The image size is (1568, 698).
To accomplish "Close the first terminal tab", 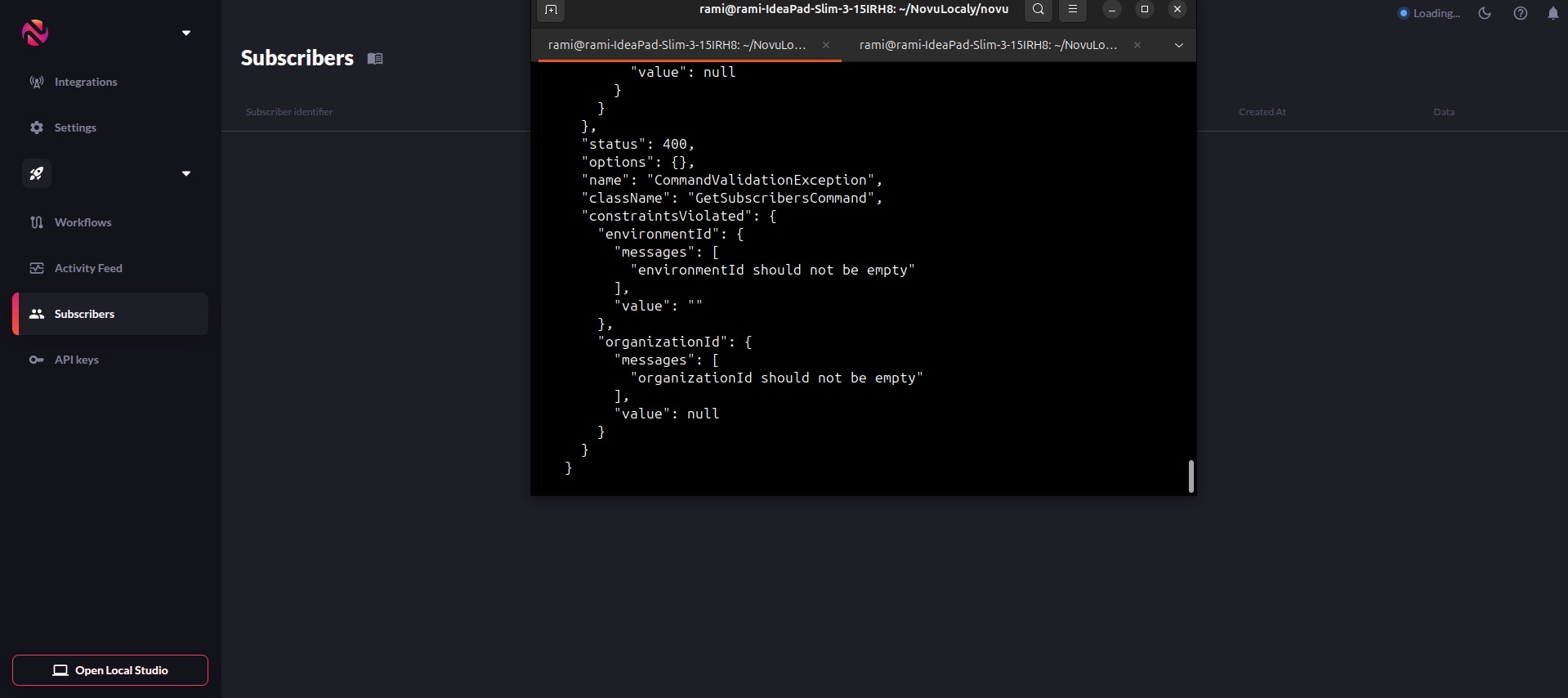I will pos(826,45).
